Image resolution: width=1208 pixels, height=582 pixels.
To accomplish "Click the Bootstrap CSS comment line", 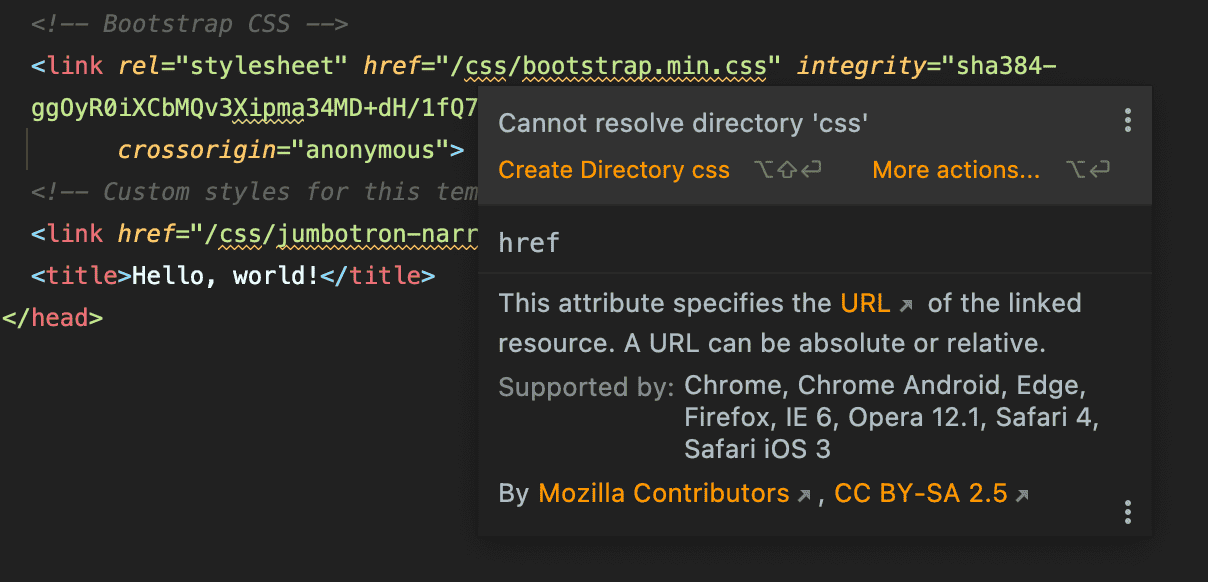I will pyautogui.click(x=190, y=24).
